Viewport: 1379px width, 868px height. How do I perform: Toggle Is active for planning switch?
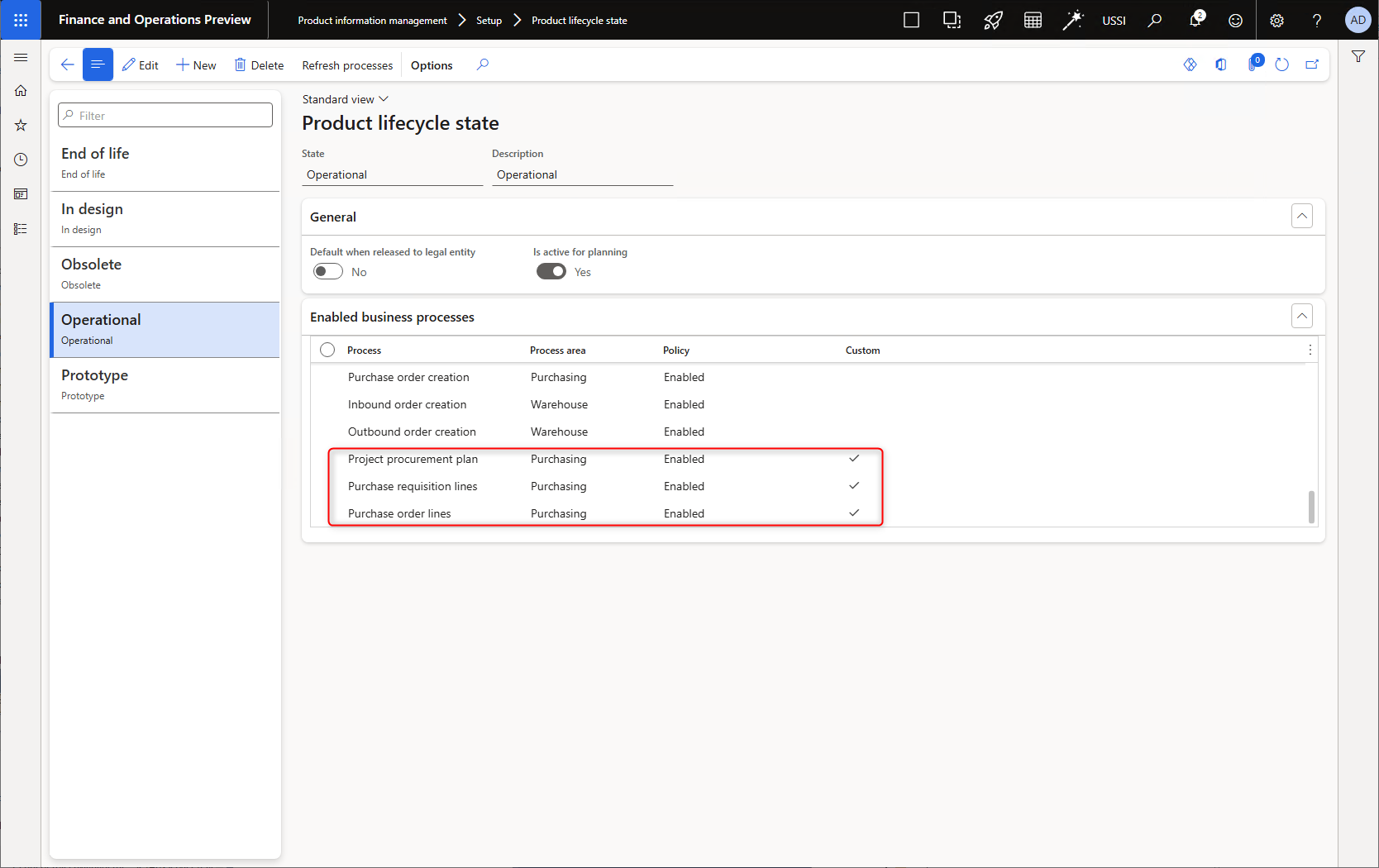551,272
